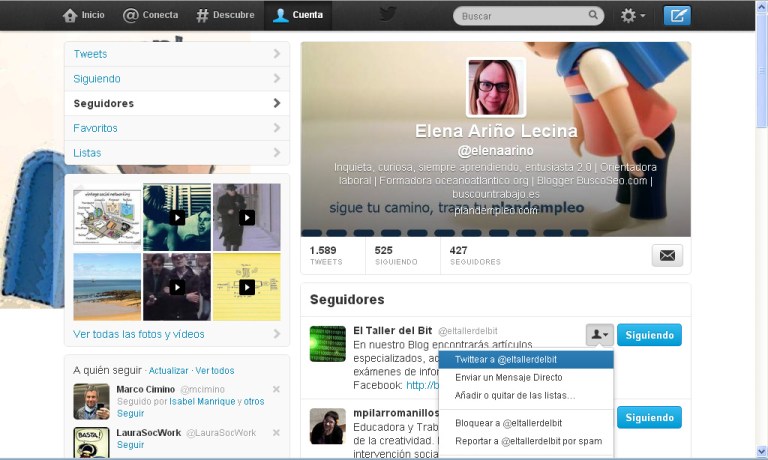Open Isabel Manrique link
Screen dimensions: 768x460
click(x=202, y=402)
